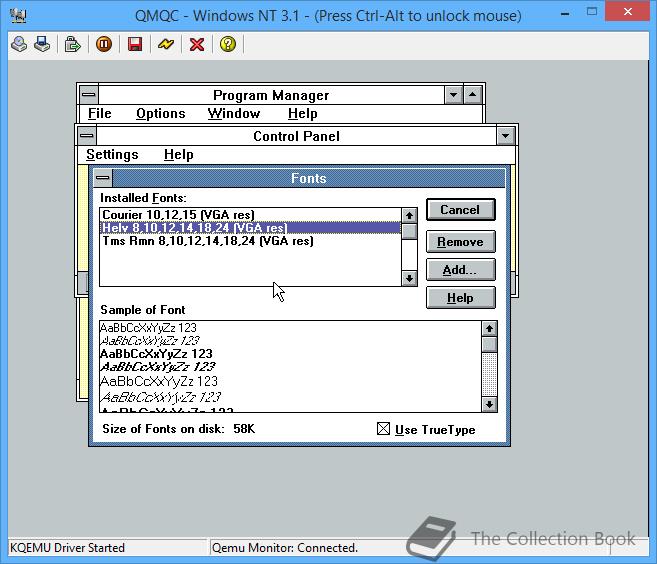Click the Control Panel title bar
Viewport: 657px width, 564px height.
(x=296, y=136)
